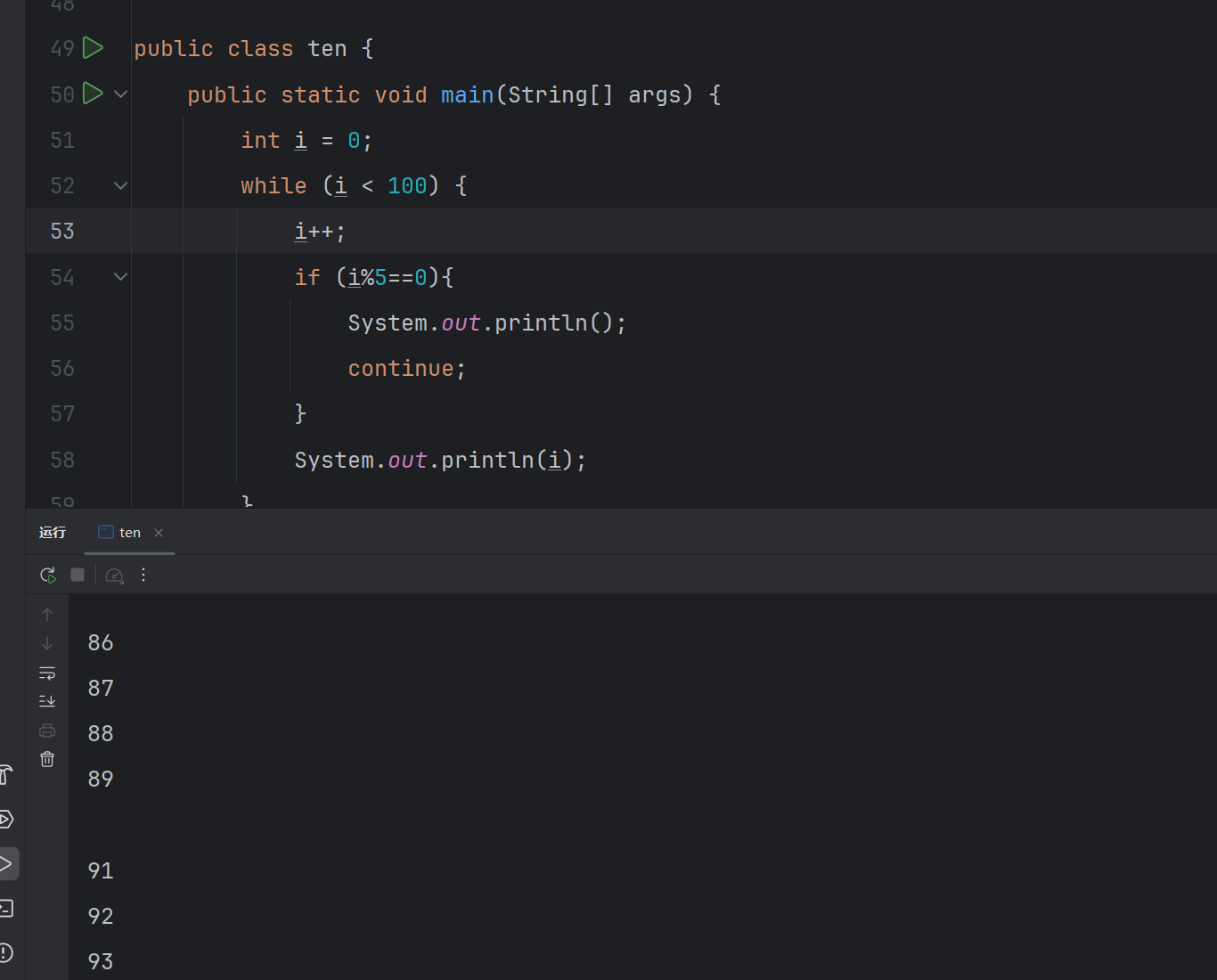
Task: Click console output line 91
Action: coord(101,870)
